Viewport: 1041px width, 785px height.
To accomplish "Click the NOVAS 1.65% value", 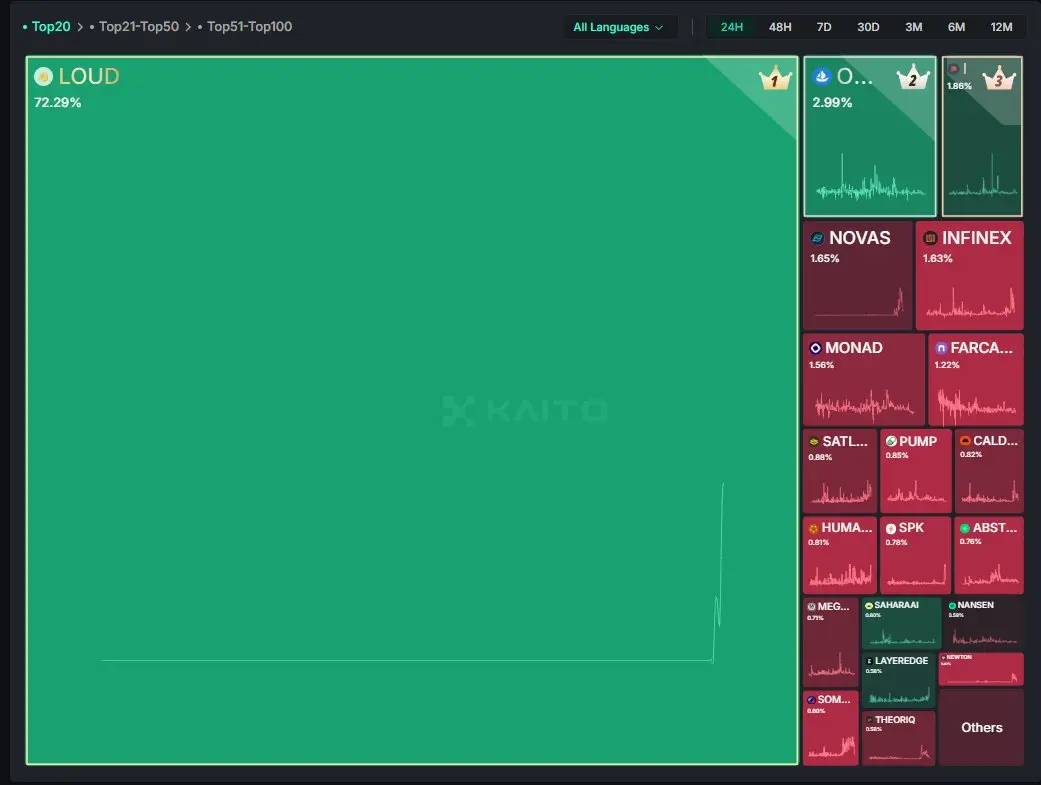I will click(824, 258).
